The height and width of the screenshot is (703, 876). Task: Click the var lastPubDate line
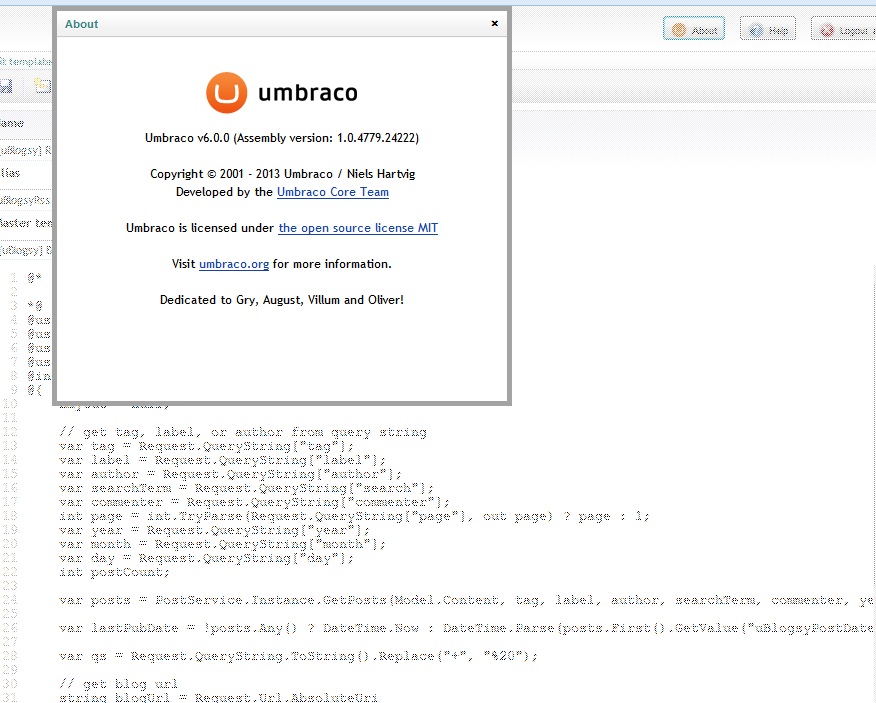click(467, 628)
